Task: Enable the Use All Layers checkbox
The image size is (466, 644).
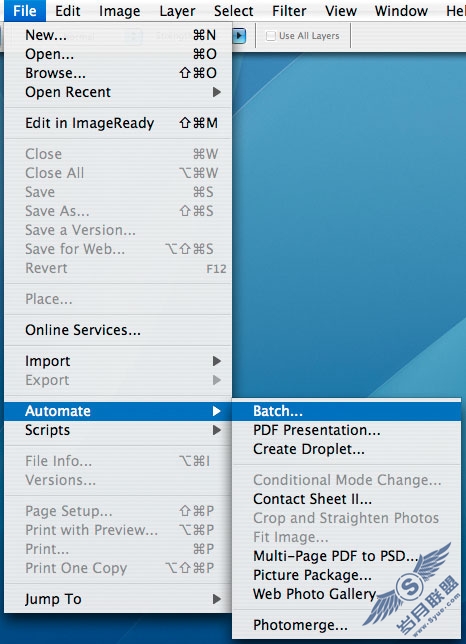Action: tap(271, 36)
